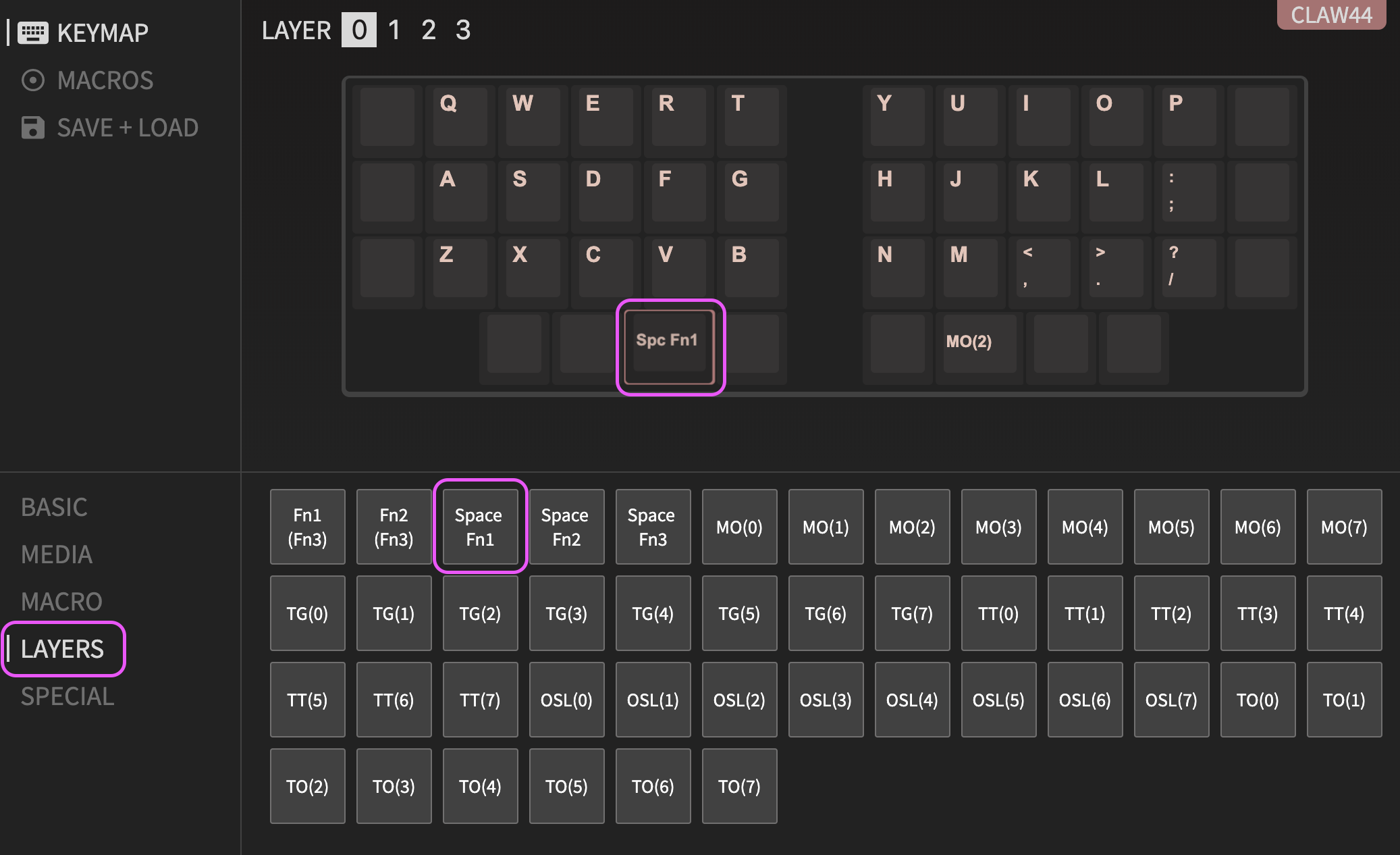
Task: Select the colon semicolon key
Action: coord(1188,192)
